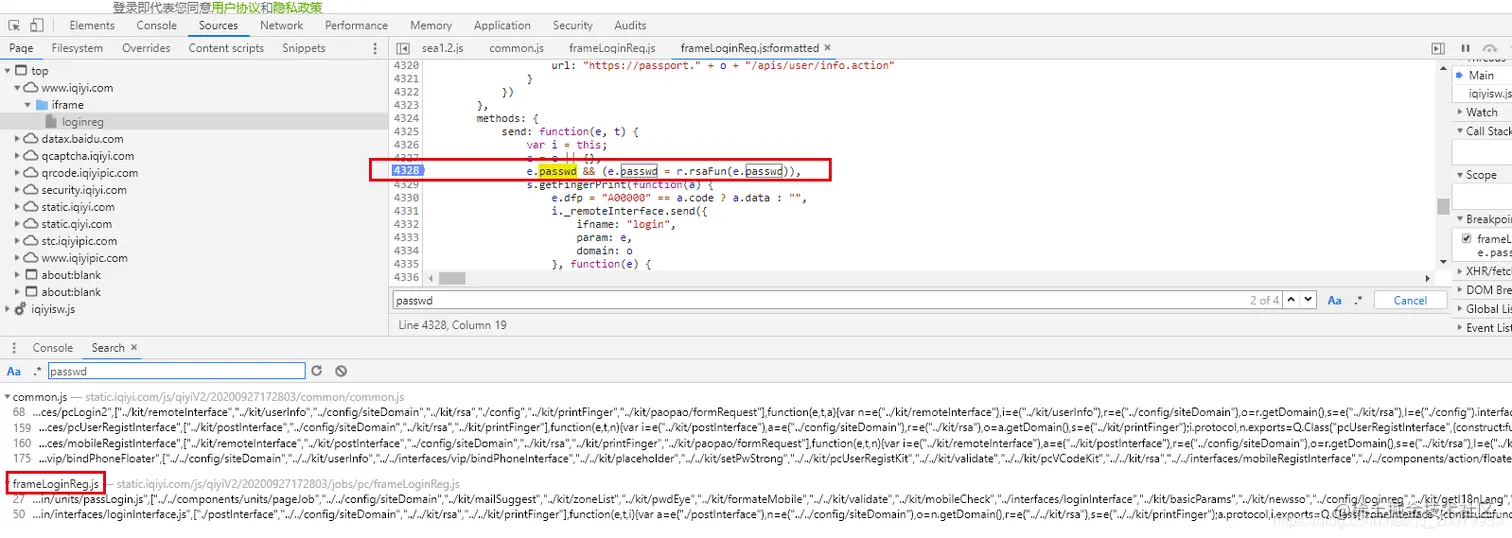
Task: Open the Security panel
Action: pos(572,25)
